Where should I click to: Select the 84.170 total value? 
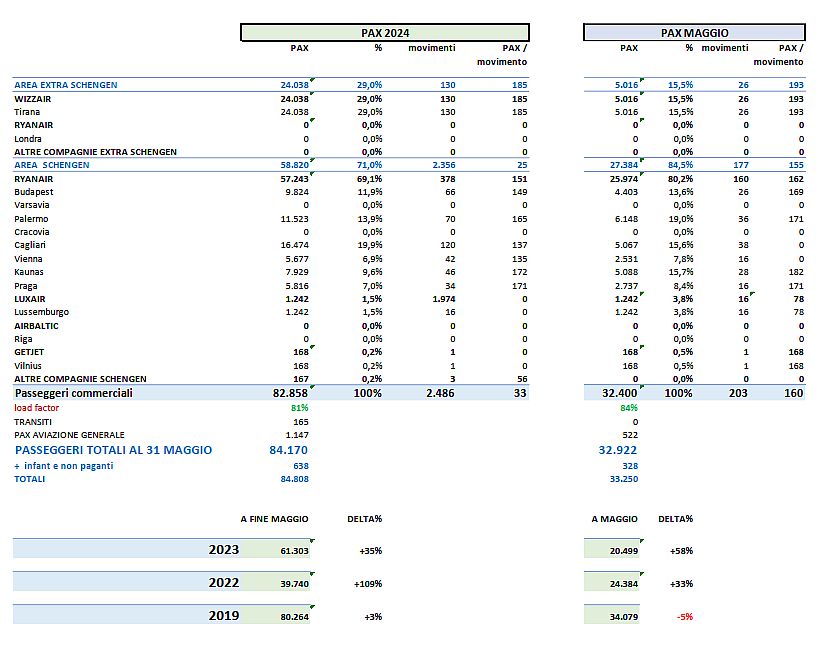(x=288, y=450)
